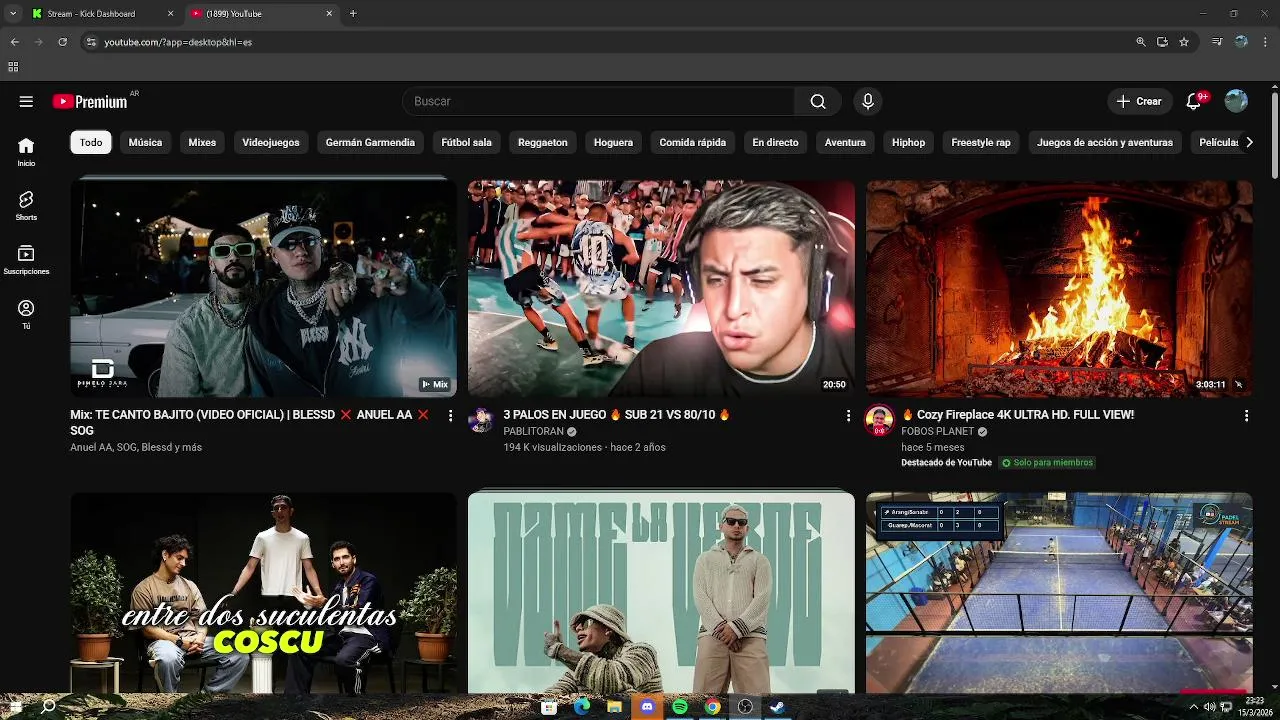Select the Reggaeton chip
Screen dimensions: 1280x720
543,142
